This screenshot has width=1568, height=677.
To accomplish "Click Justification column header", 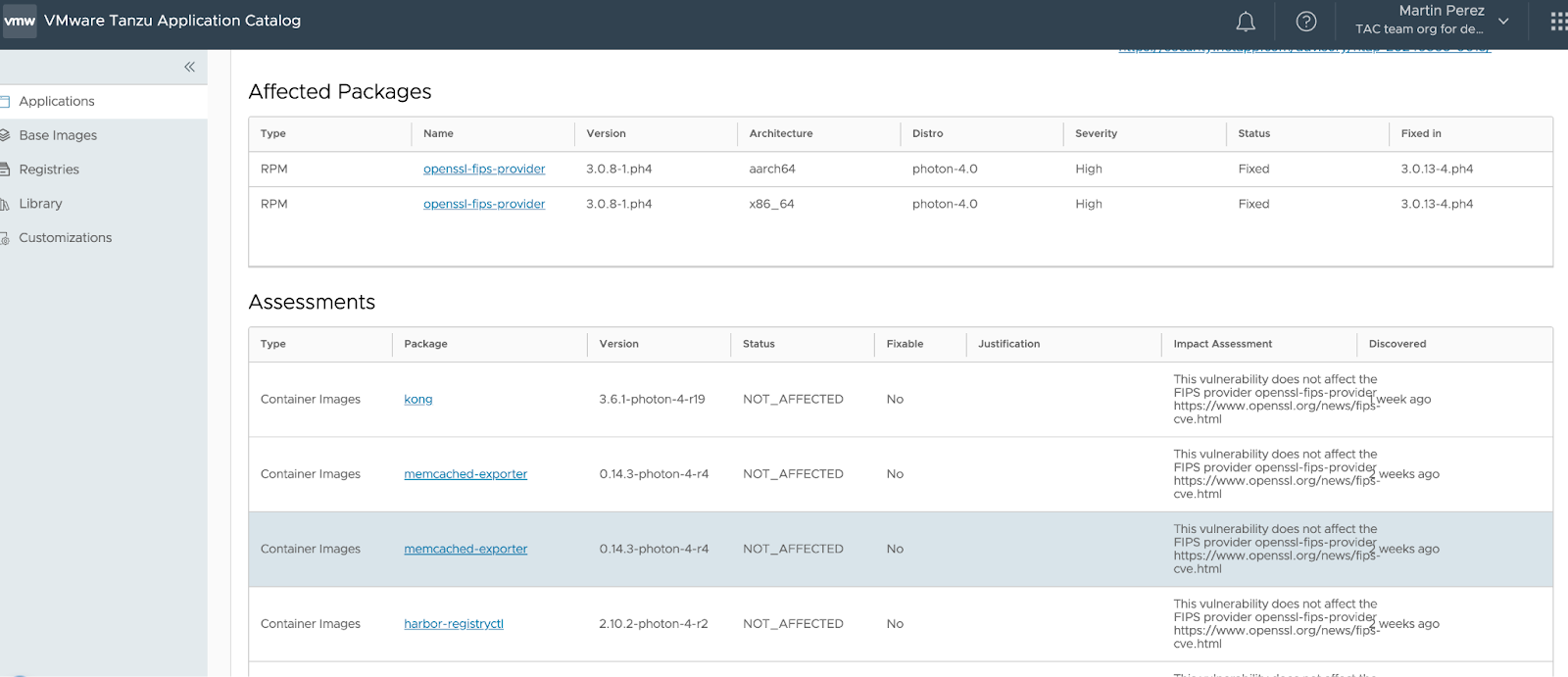I will (x=1009, y=344).
